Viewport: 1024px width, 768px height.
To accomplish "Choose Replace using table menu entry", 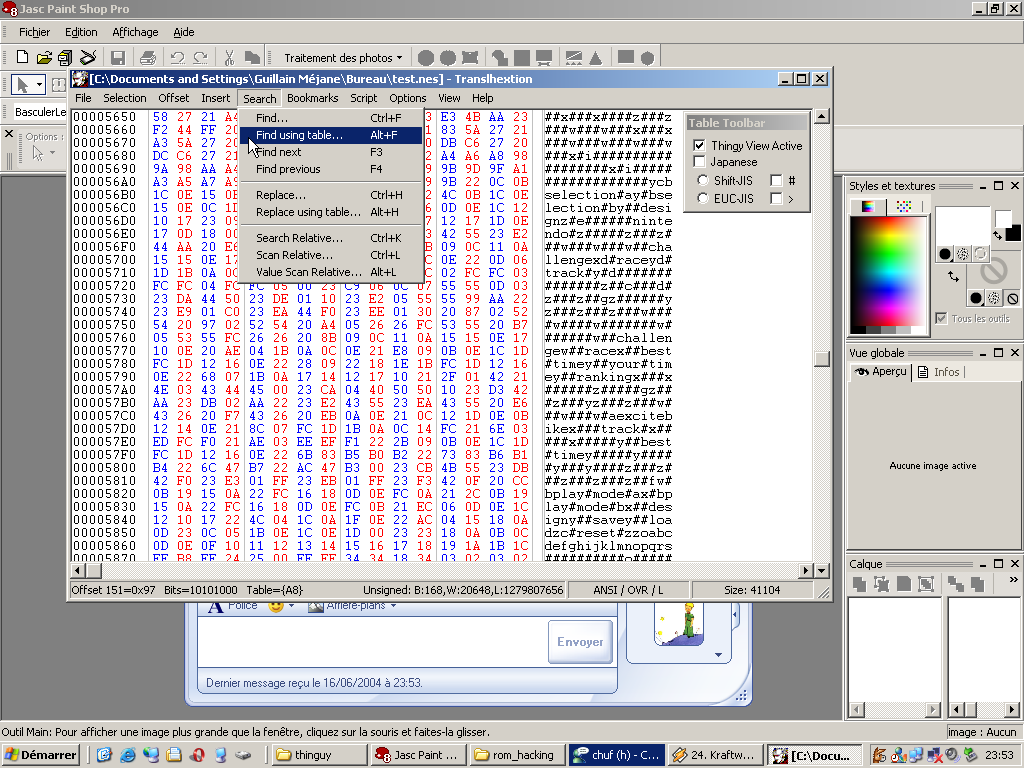I will click(x=331, y=212).
